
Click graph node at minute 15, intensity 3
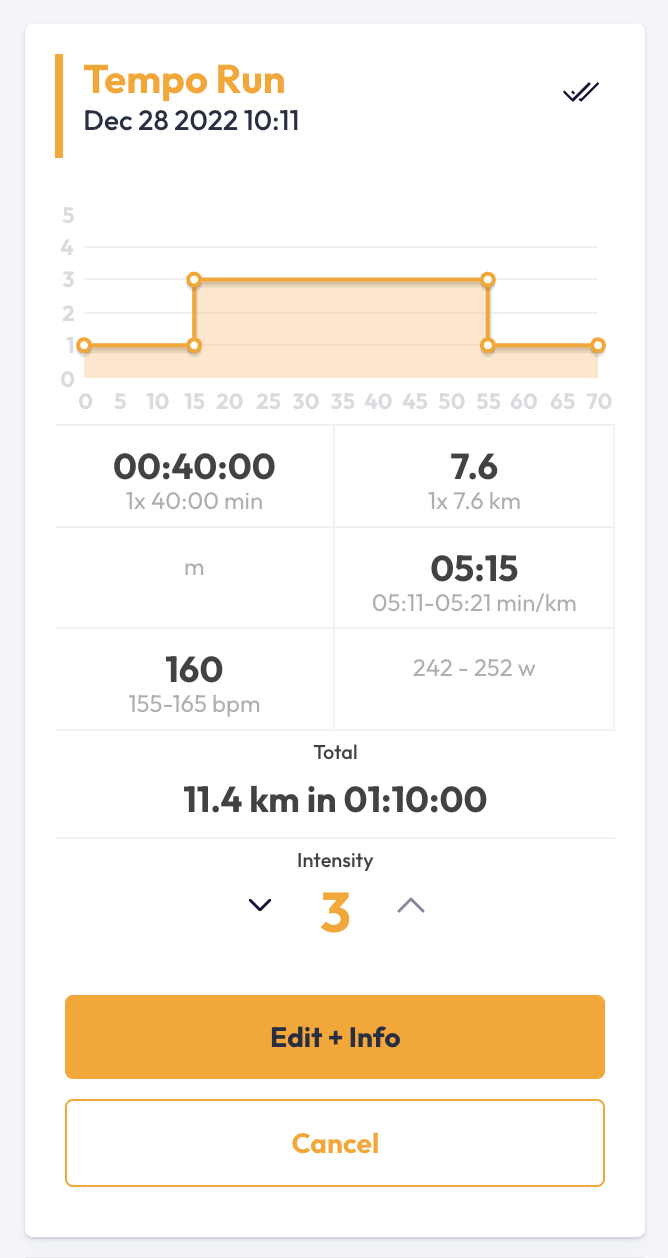pos(194,279)
